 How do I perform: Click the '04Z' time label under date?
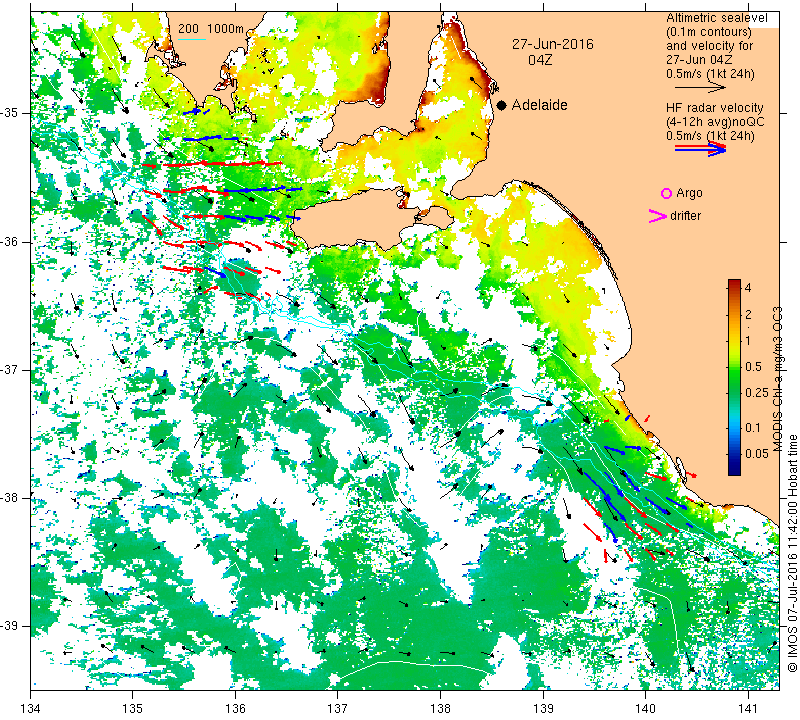tap(540, 60)
